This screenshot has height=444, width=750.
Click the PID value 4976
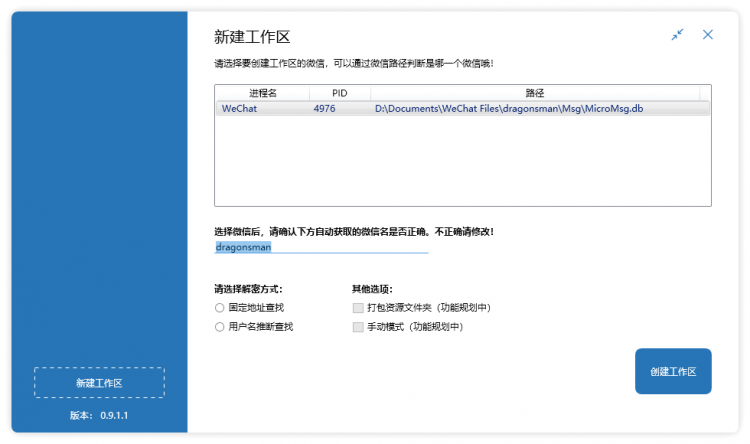click(x=324, y=109)
